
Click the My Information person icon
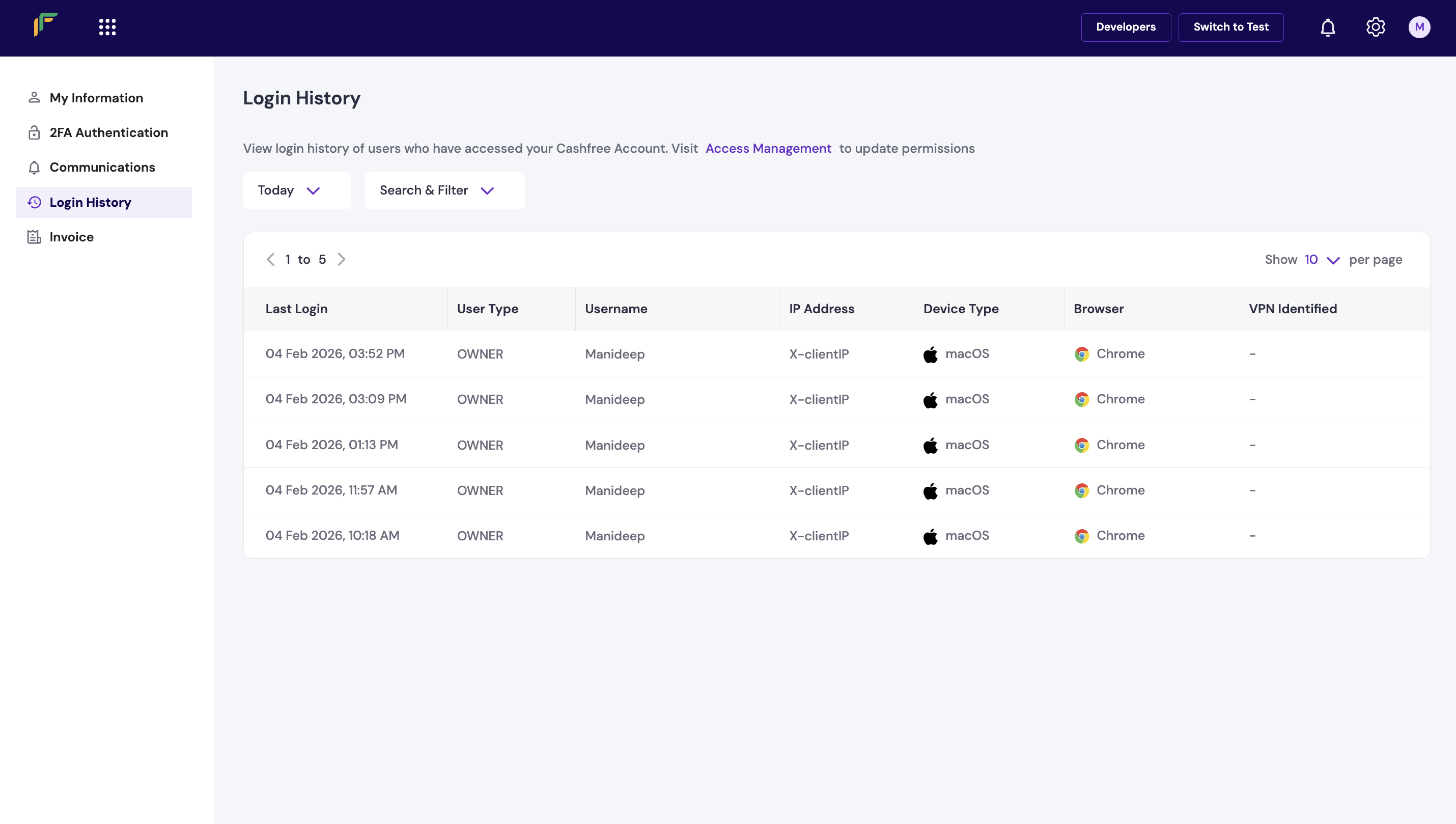point(34,97)
